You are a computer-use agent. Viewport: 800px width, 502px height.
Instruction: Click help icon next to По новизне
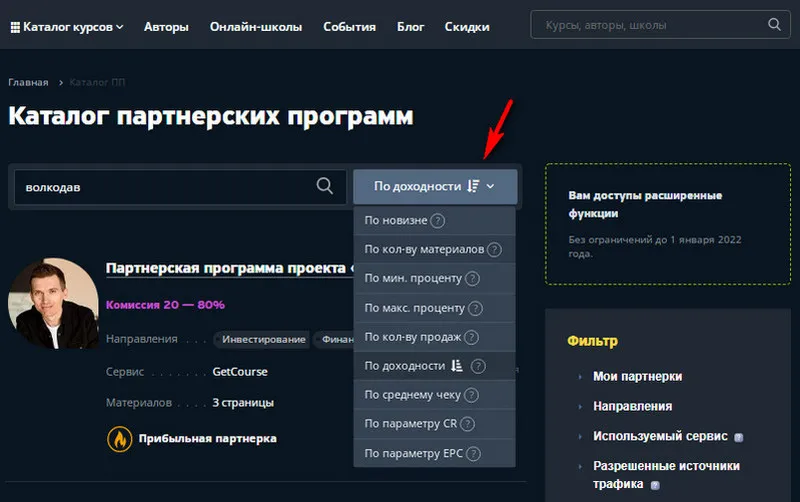click(437, 221)
